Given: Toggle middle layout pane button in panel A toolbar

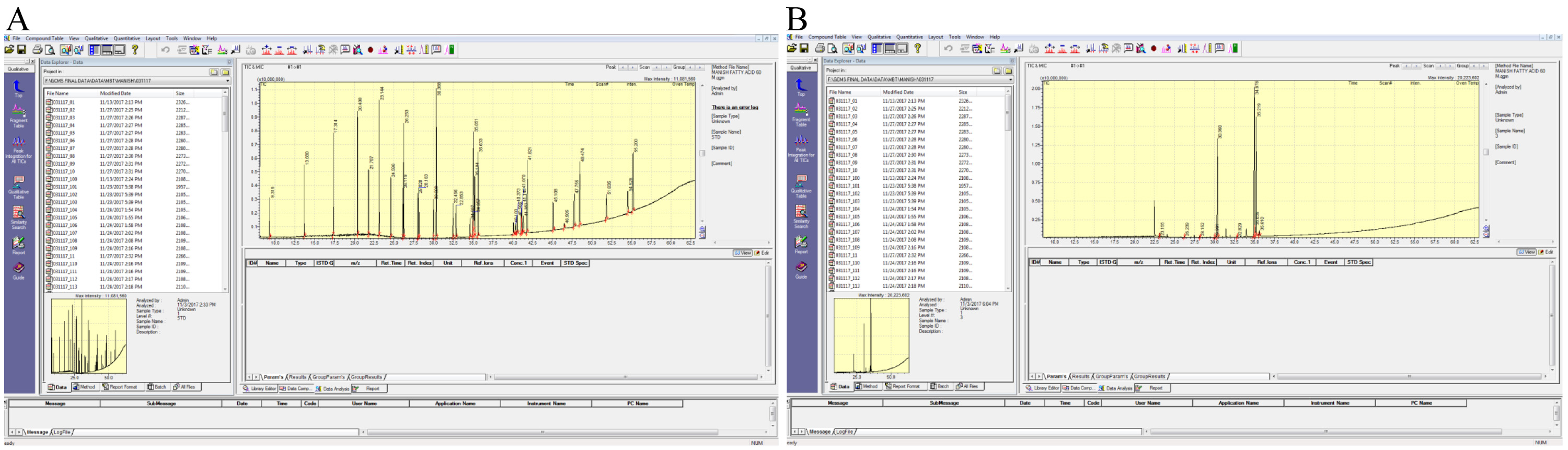Looking at the screenshot, I should (107, 50).
